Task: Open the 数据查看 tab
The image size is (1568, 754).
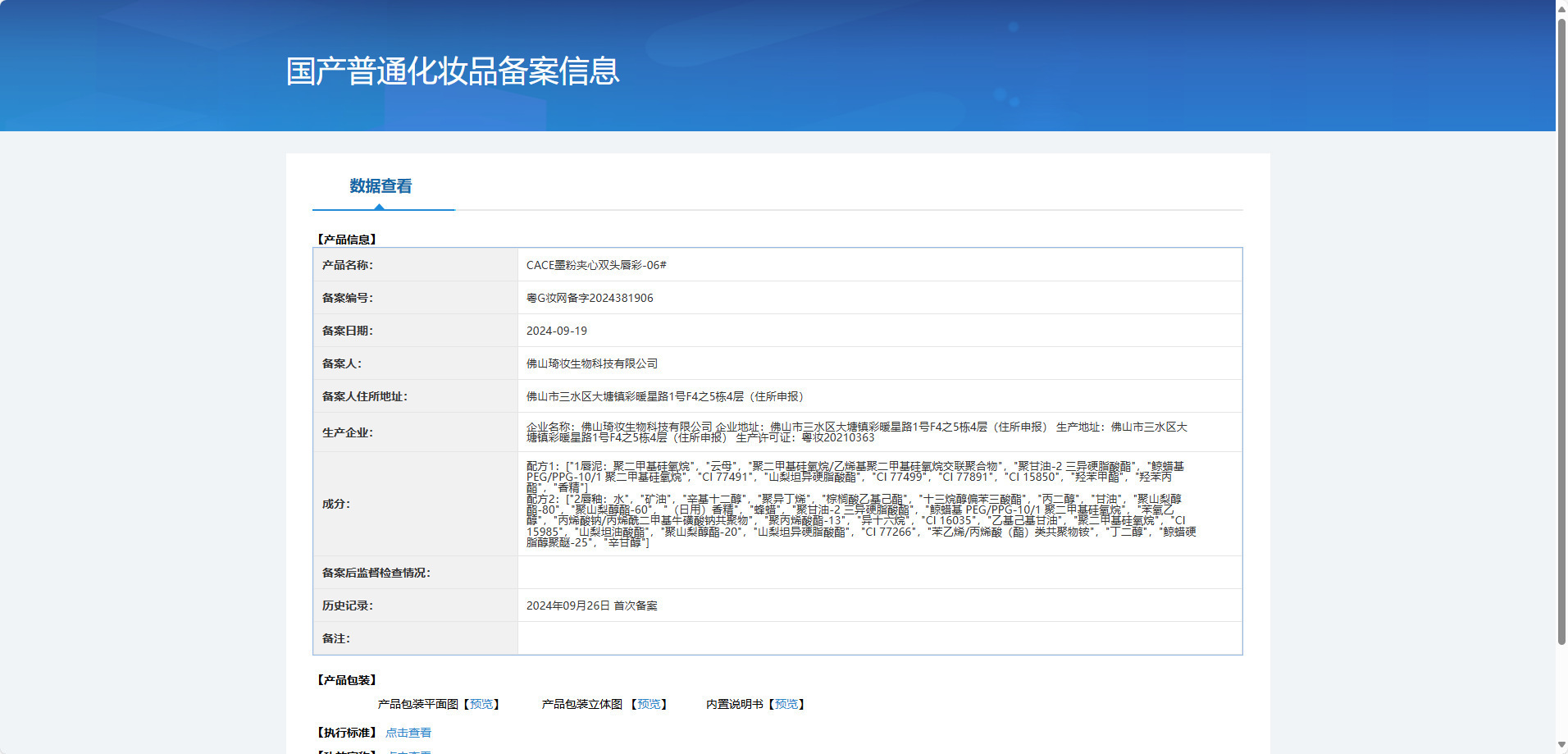Action: pos(381,186)
